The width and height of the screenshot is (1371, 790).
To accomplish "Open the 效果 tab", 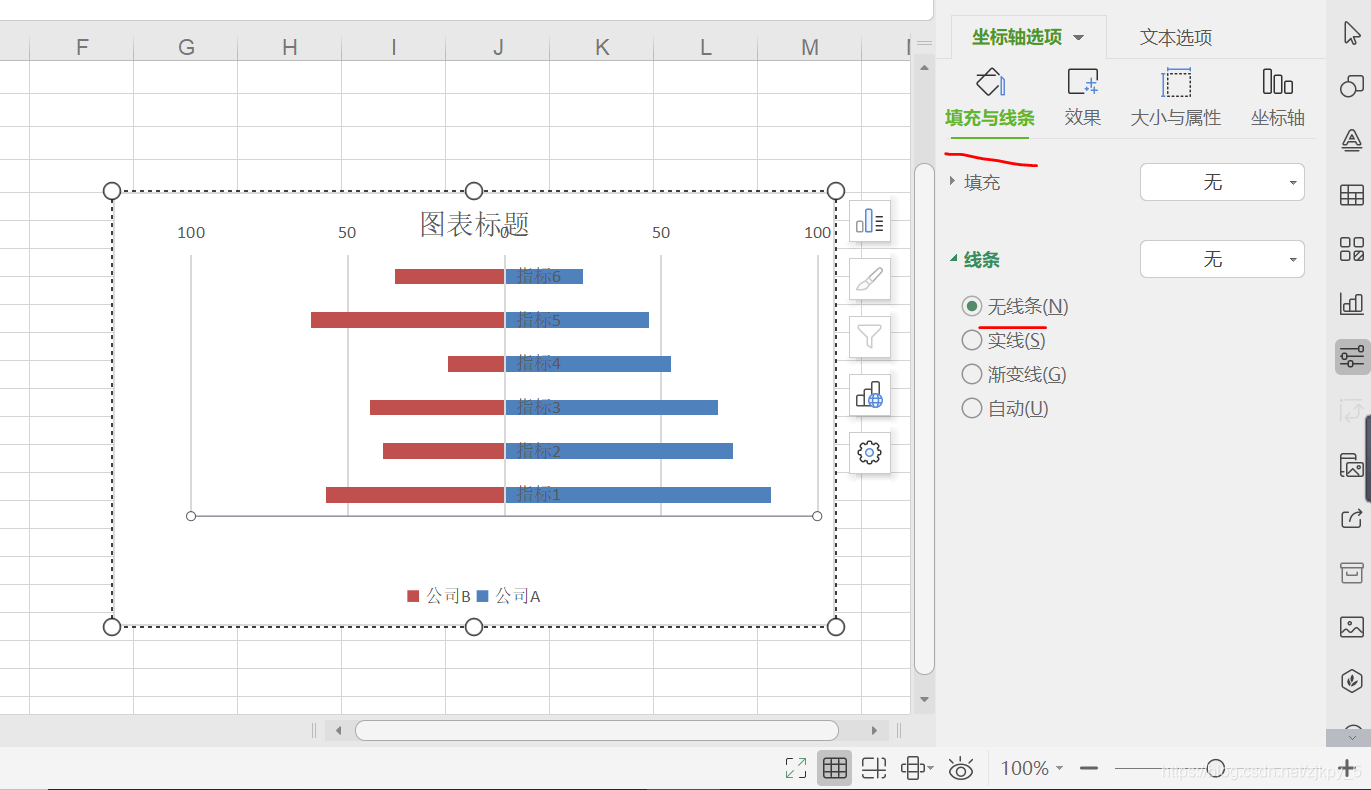I will pos(1083,100).
